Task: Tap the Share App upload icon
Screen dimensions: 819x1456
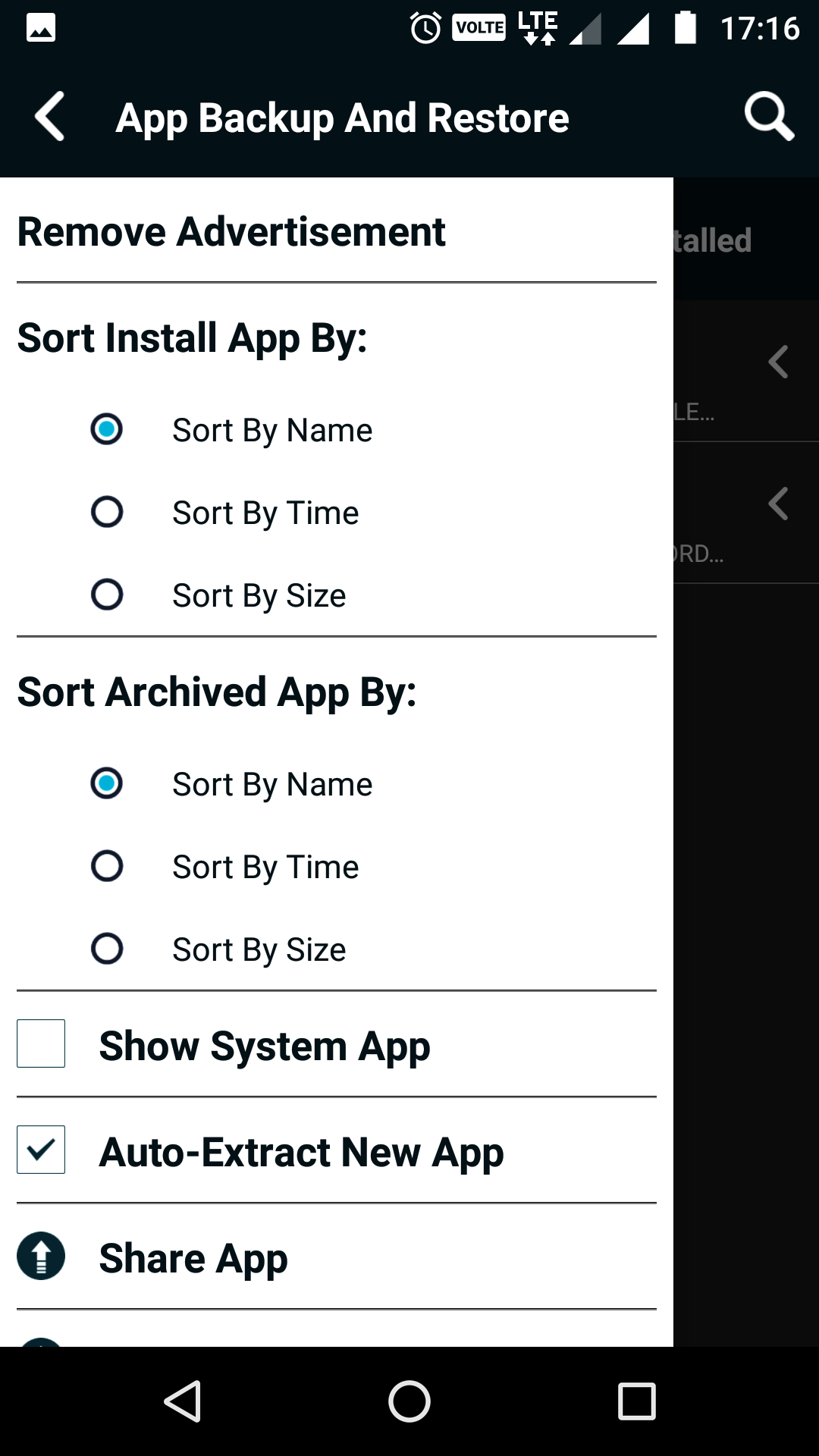Action: pyautogui.click(x=41, y=1257)
